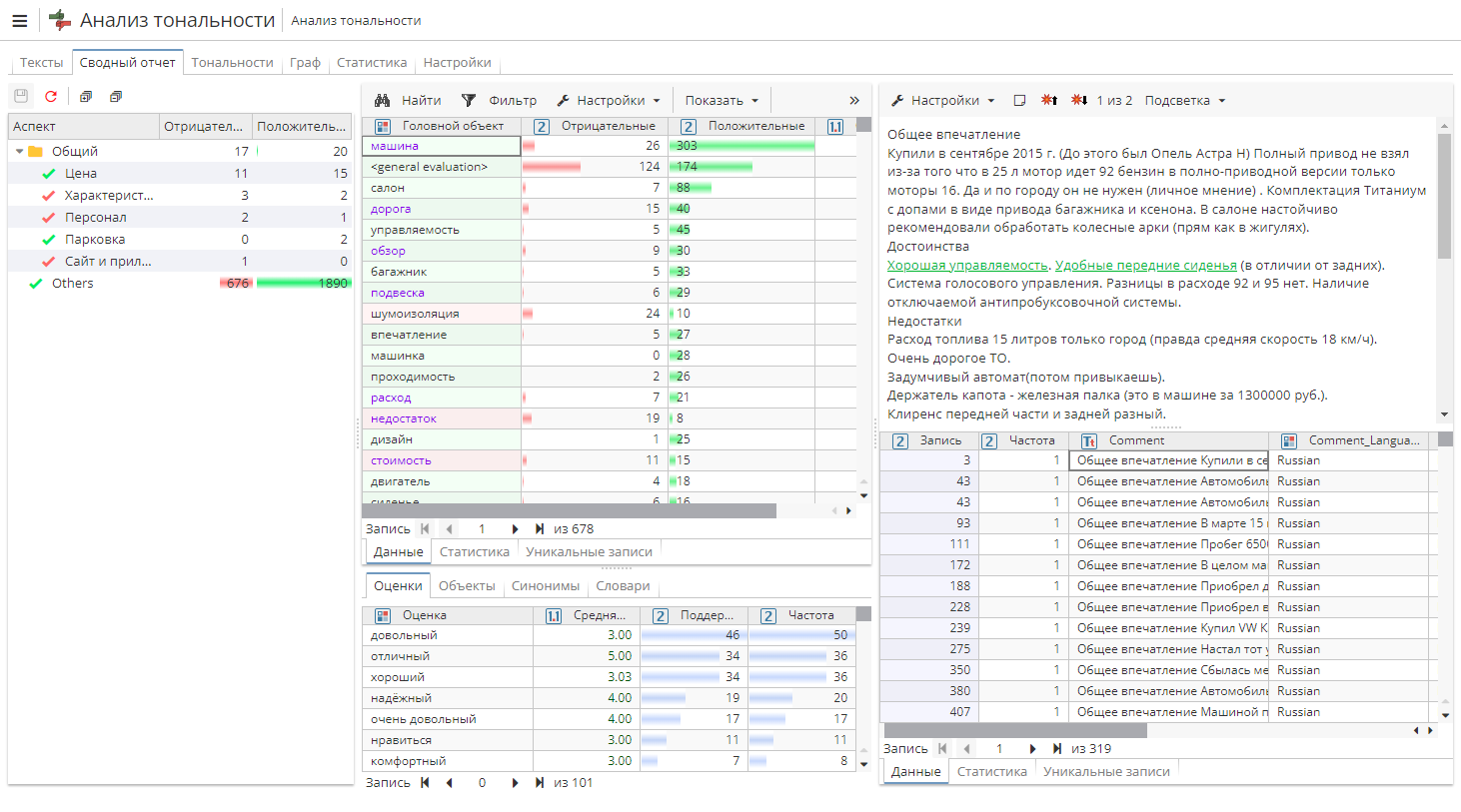The image size is (1461, 812).
Task: Click highlighted phrase Хорошая управляемость
Action: pyautogui.click(x=967, y=265)
